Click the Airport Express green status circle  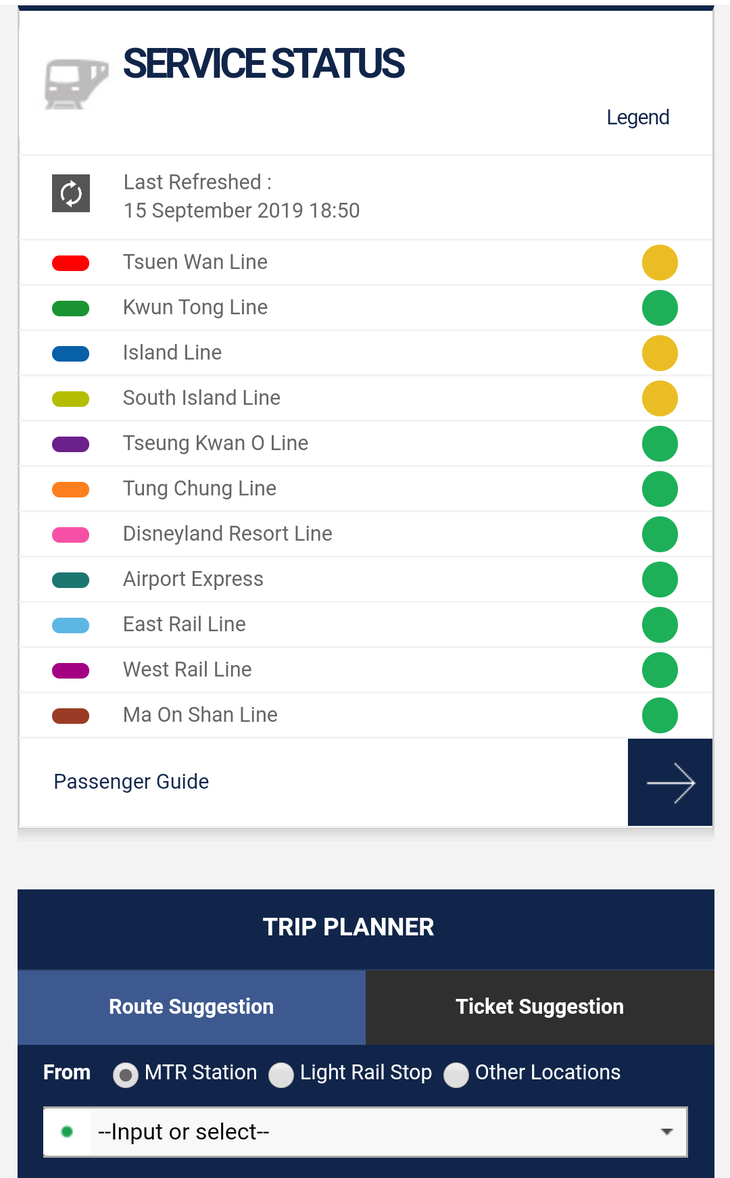tap(660, 579)
